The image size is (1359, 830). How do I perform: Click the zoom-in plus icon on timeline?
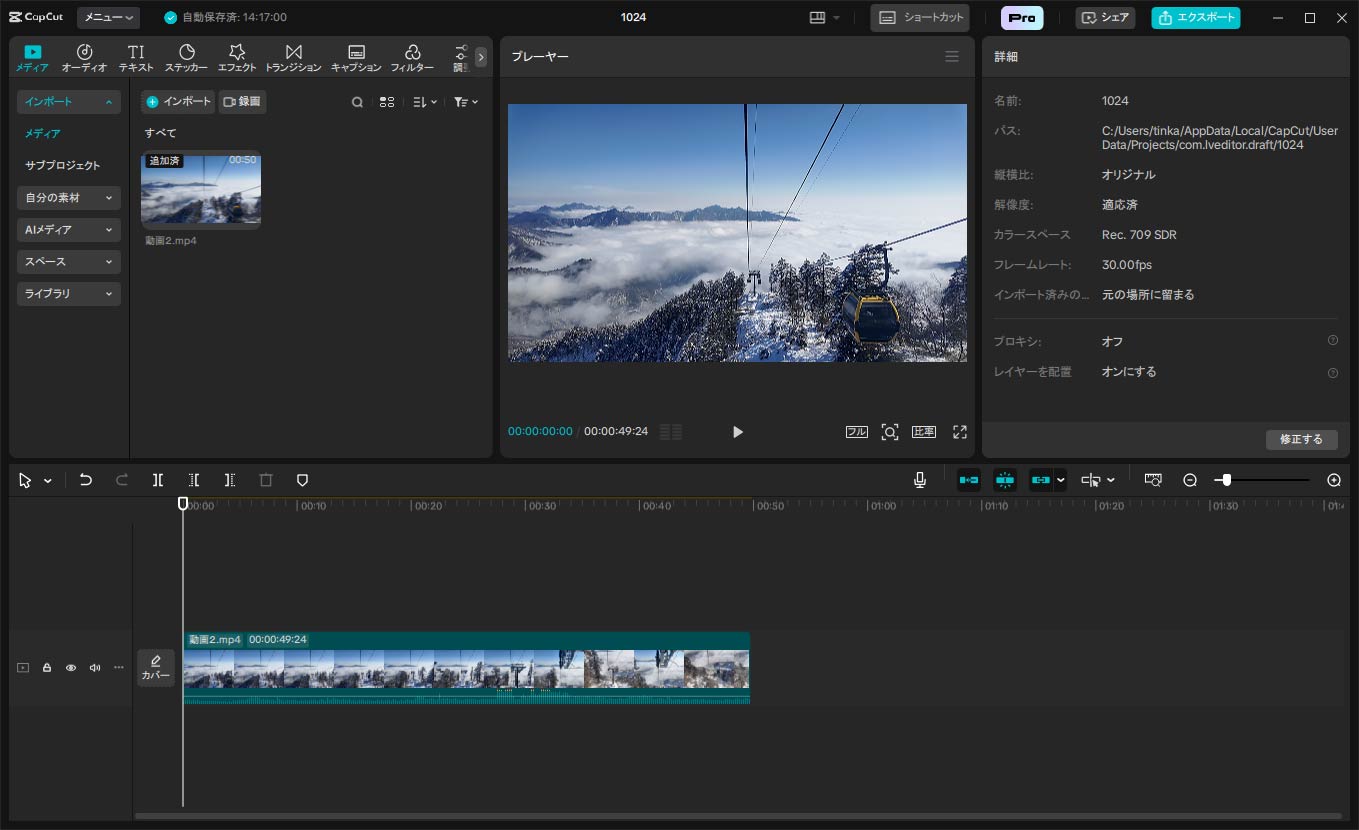tap(1333, 480)
